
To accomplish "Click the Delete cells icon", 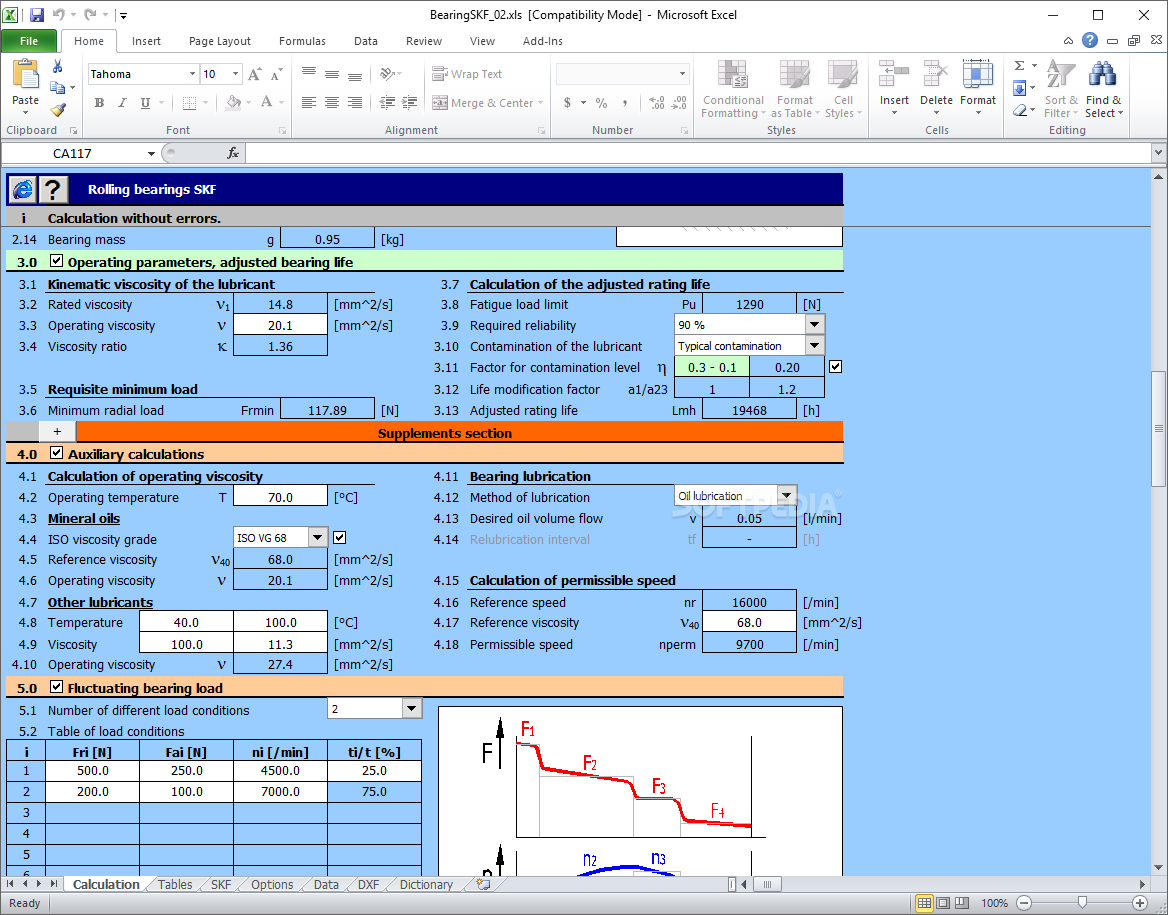I will (x=936, y=75).
